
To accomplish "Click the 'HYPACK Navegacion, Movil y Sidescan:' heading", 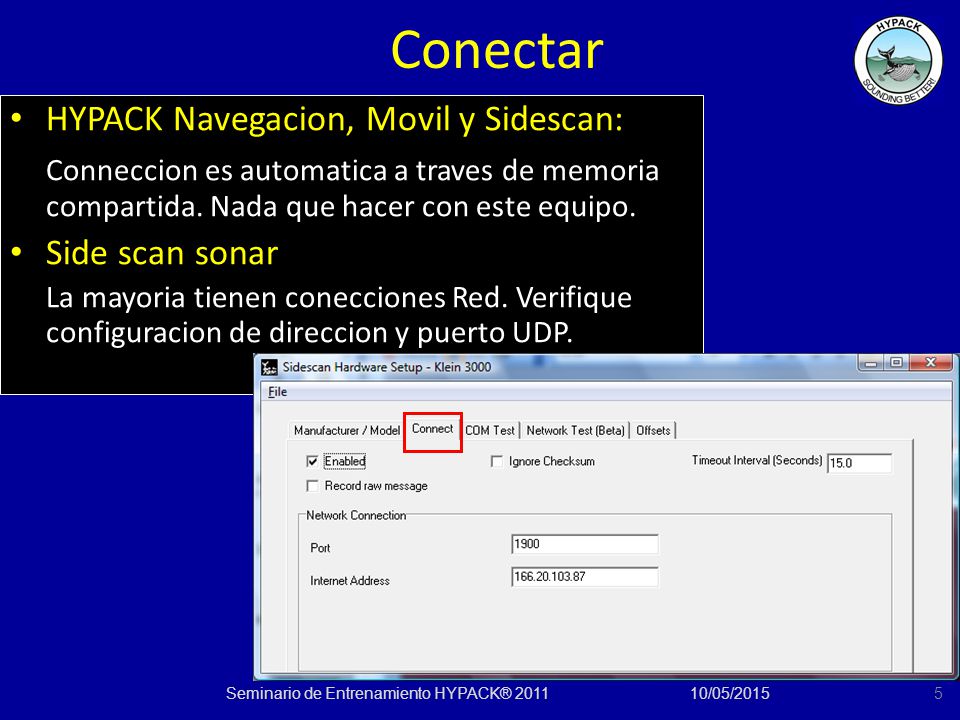I will (334, 118).
